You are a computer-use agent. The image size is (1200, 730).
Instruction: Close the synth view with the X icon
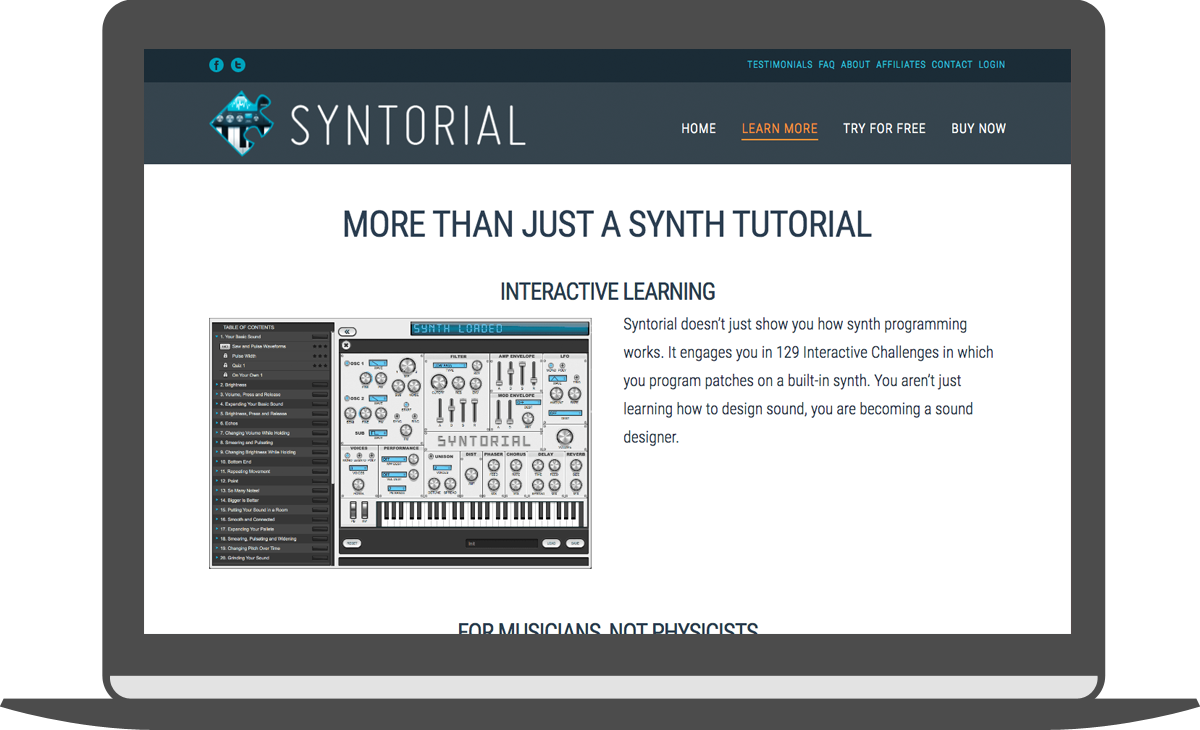[x=345, y=346]
